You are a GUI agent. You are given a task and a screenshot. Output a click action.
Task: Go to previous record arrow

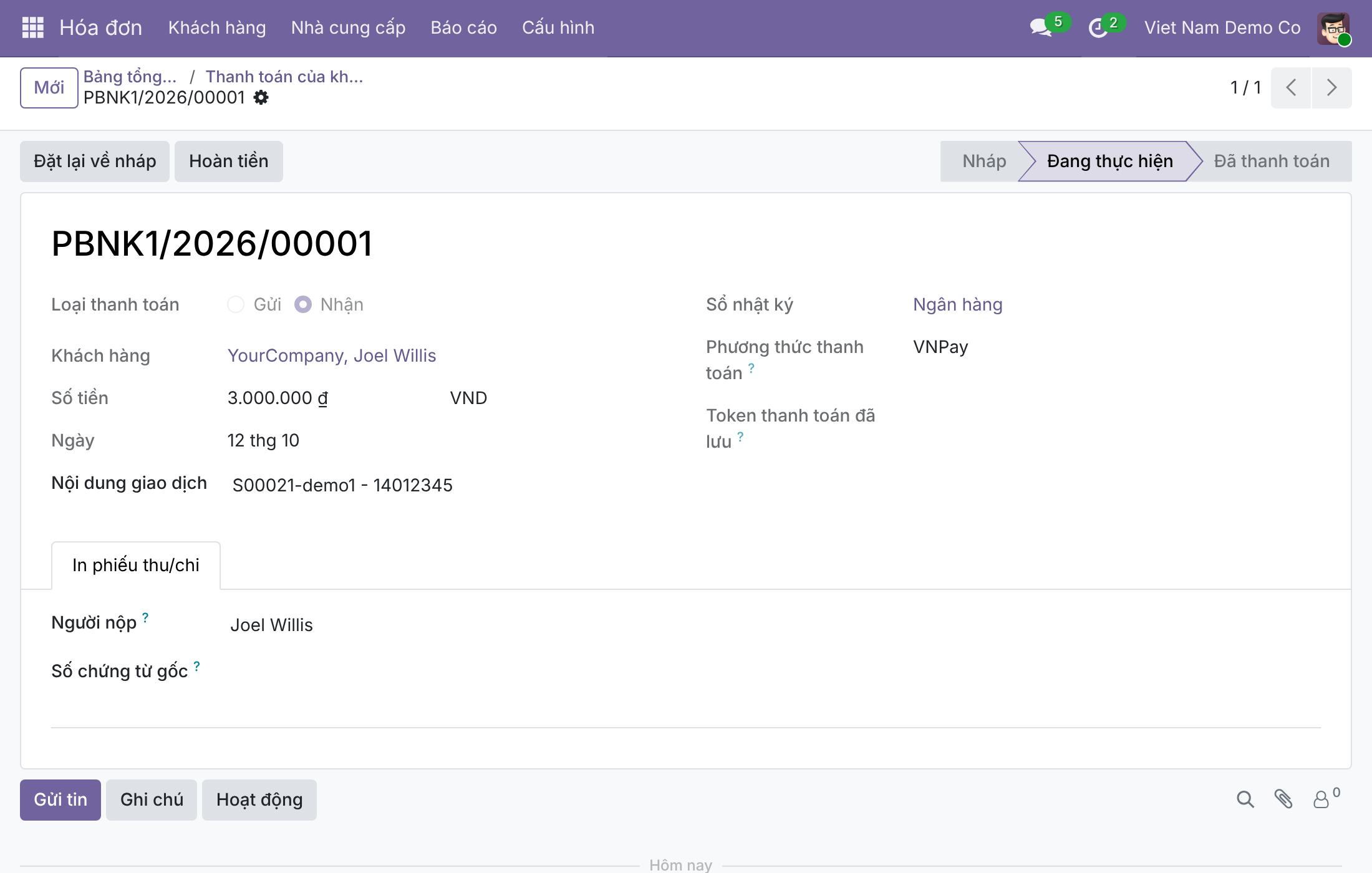tap(1291, 87)
